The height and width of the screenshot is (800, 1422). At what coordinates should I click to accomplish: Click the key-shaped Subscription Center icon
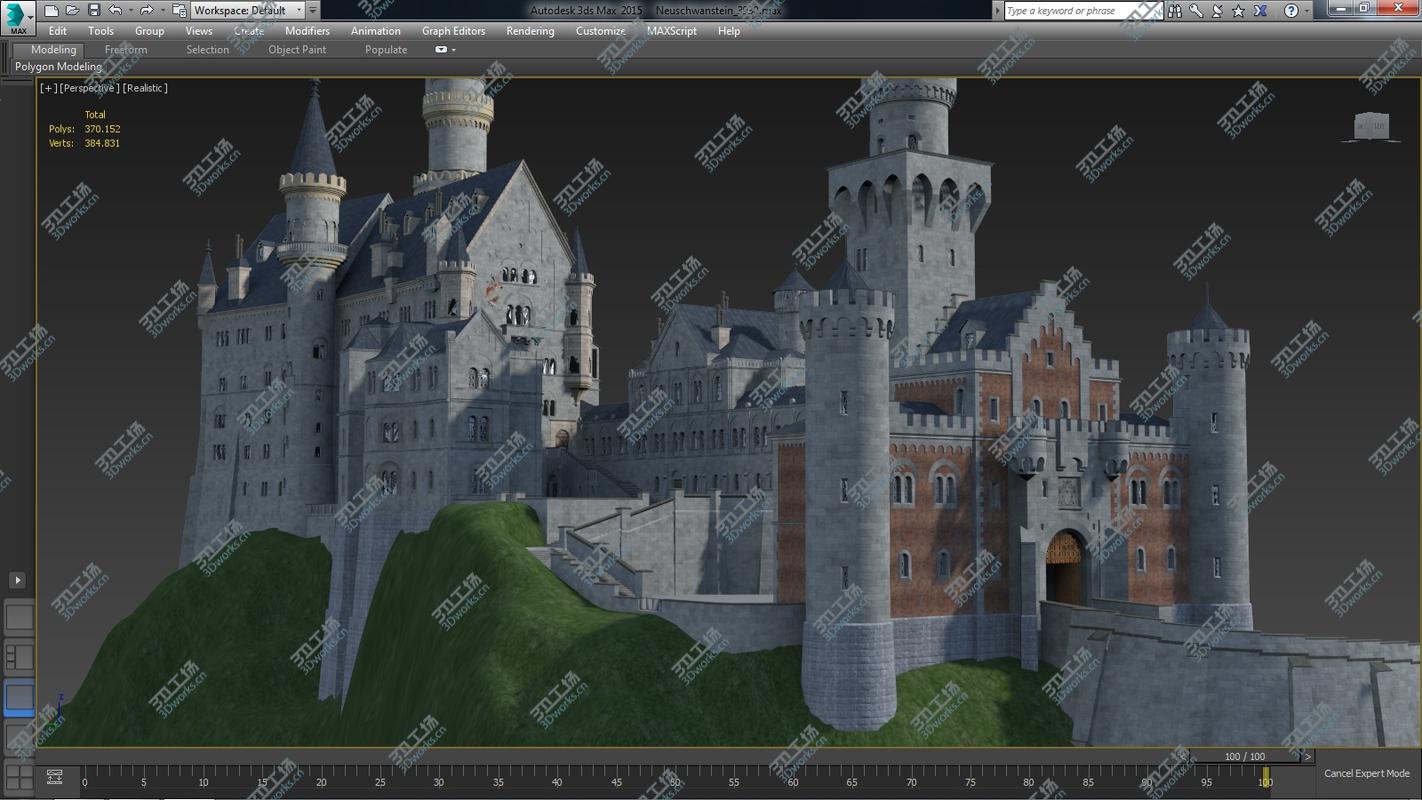click(1196, 11)
